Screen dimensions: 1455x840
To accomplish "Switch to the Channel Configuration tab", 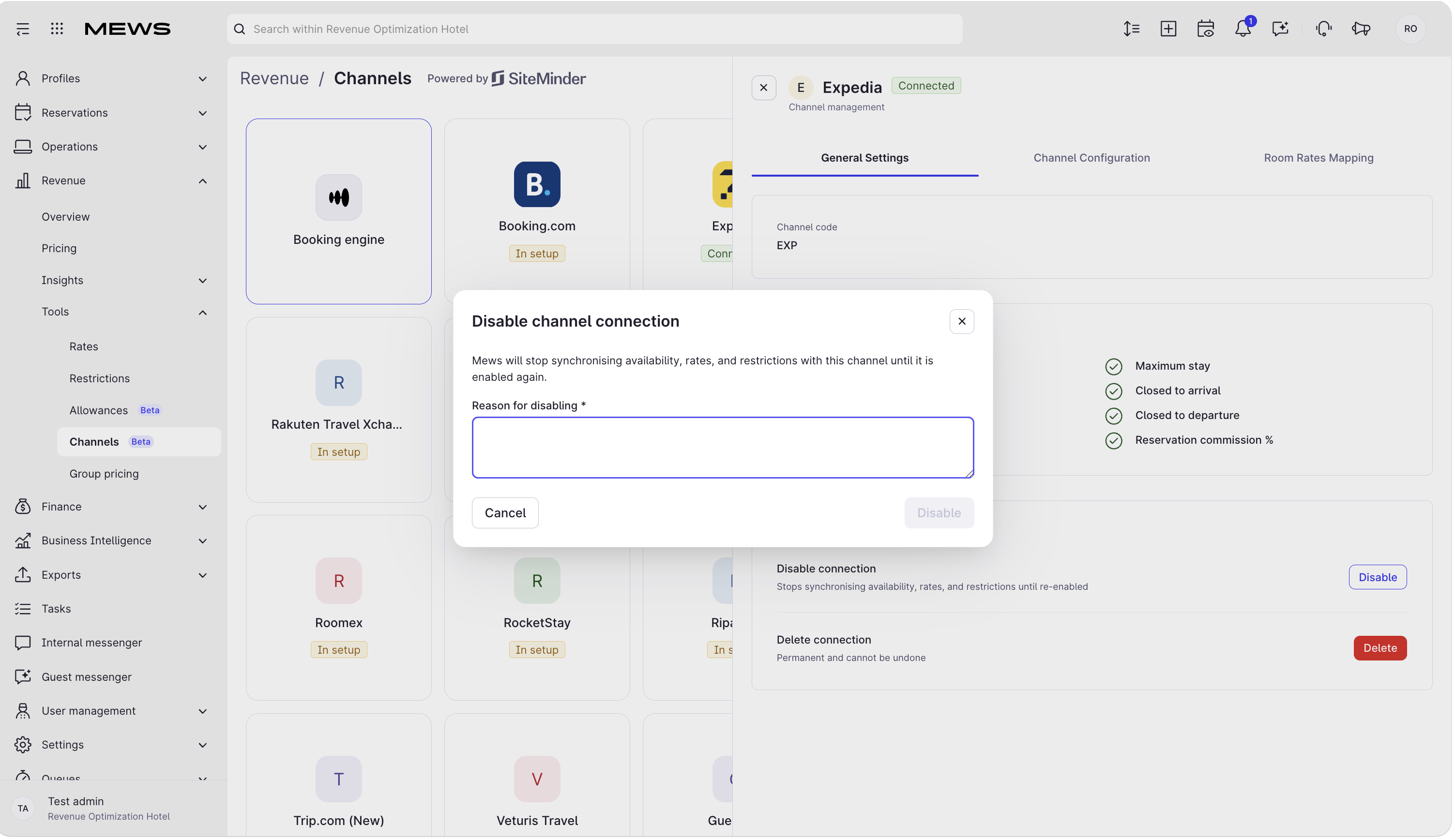I will [x=1091, y=158].
